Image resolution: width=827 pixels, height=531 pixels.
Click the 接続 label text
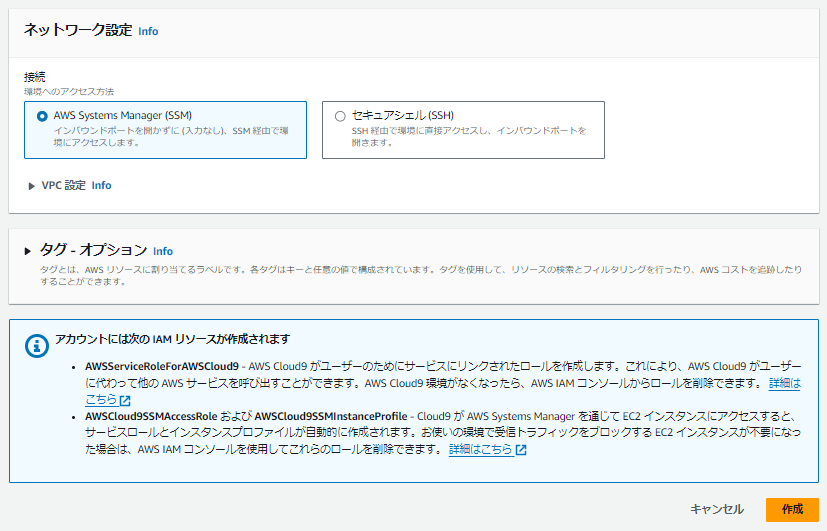[34, 77]
